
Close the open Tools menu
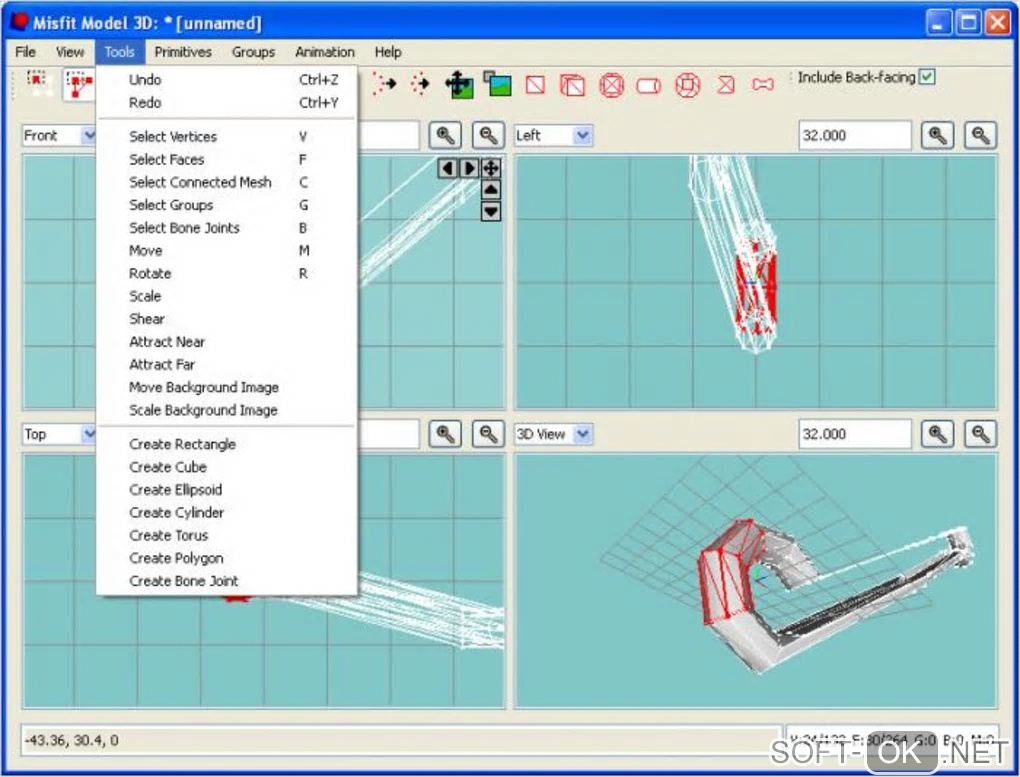[119, 52]
